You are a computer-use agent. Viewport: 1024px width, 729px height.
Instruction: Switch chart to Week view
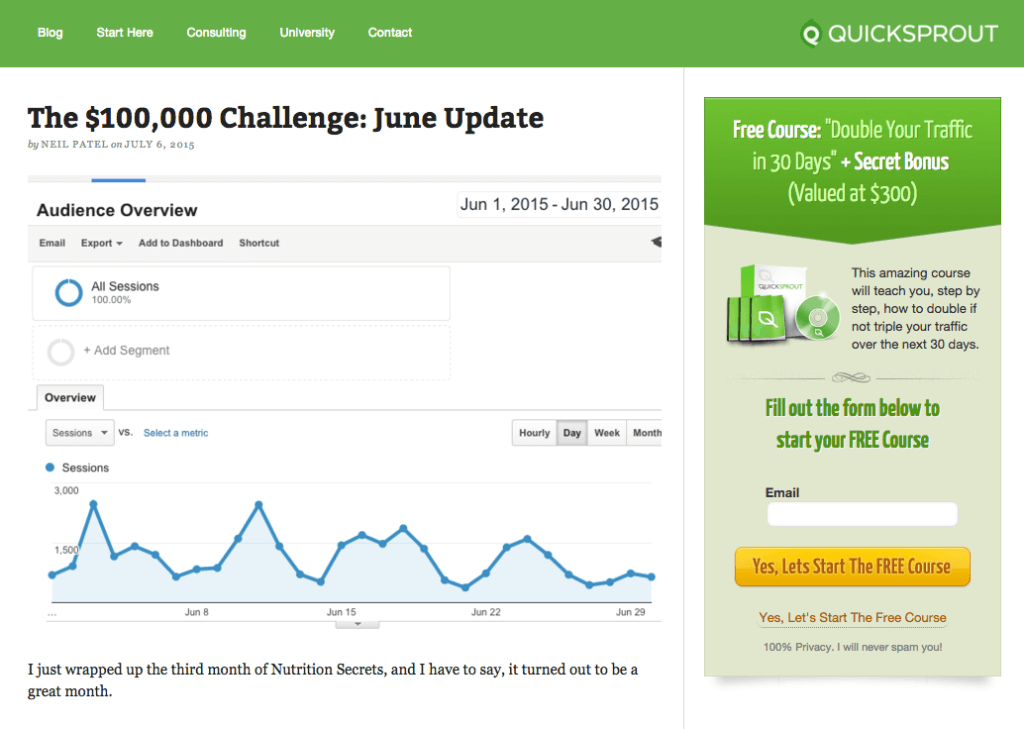point(607,433)
